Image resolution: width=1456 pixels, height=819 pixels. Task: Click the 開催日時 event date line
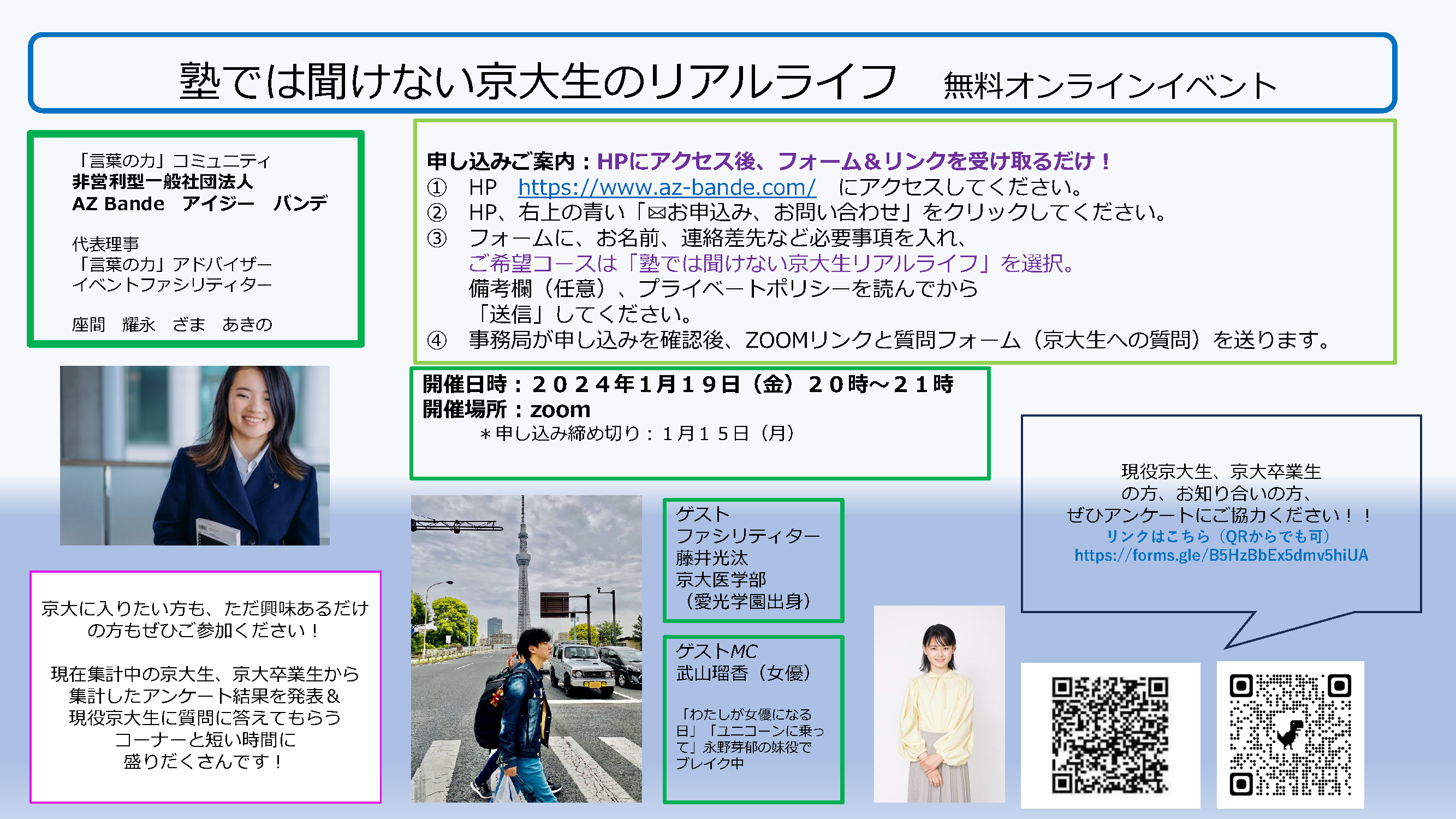(687, 384)
